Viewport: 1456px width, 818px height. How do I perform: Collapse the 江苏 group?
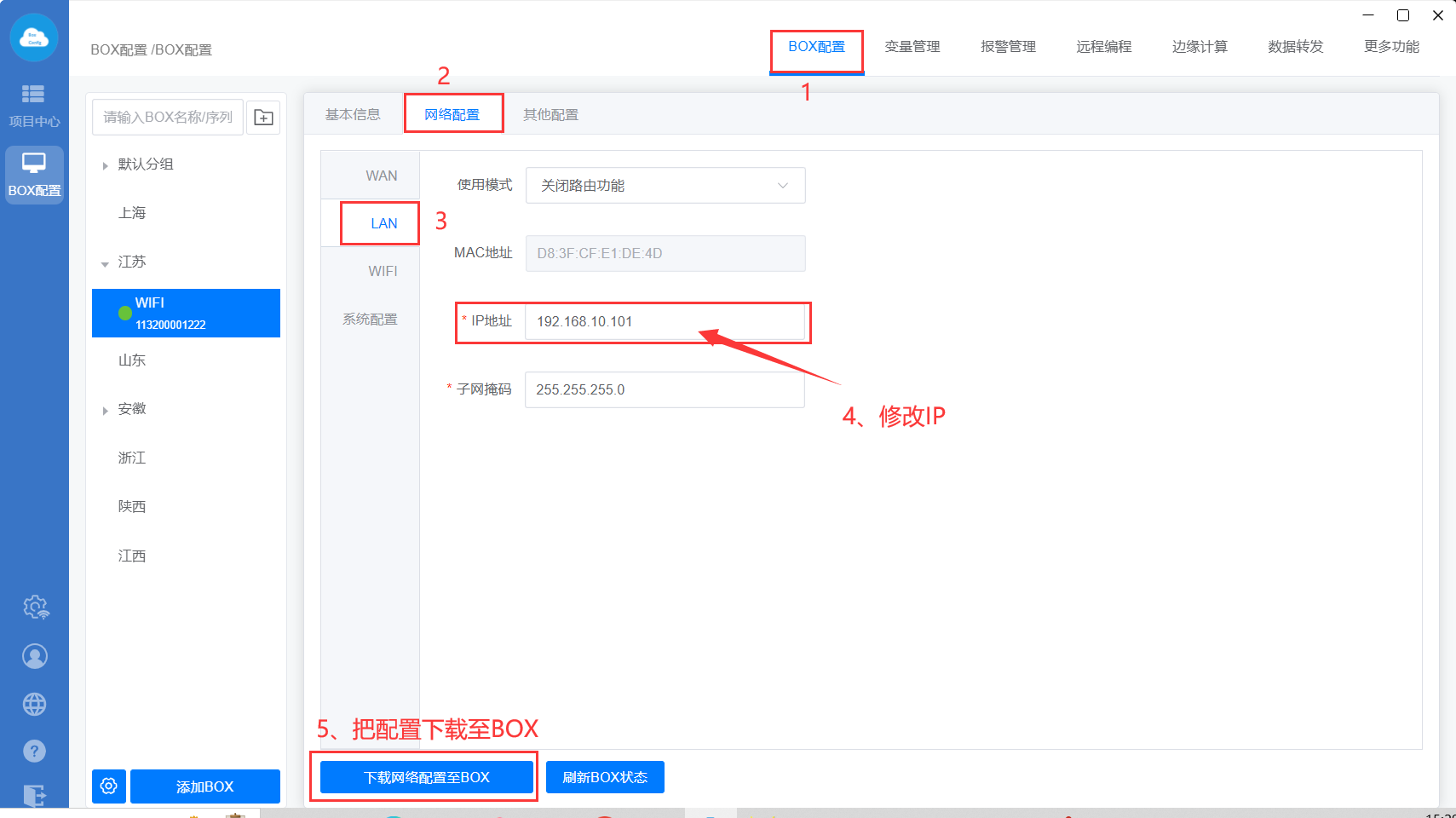pyautogui.click(x=105, y=263)
